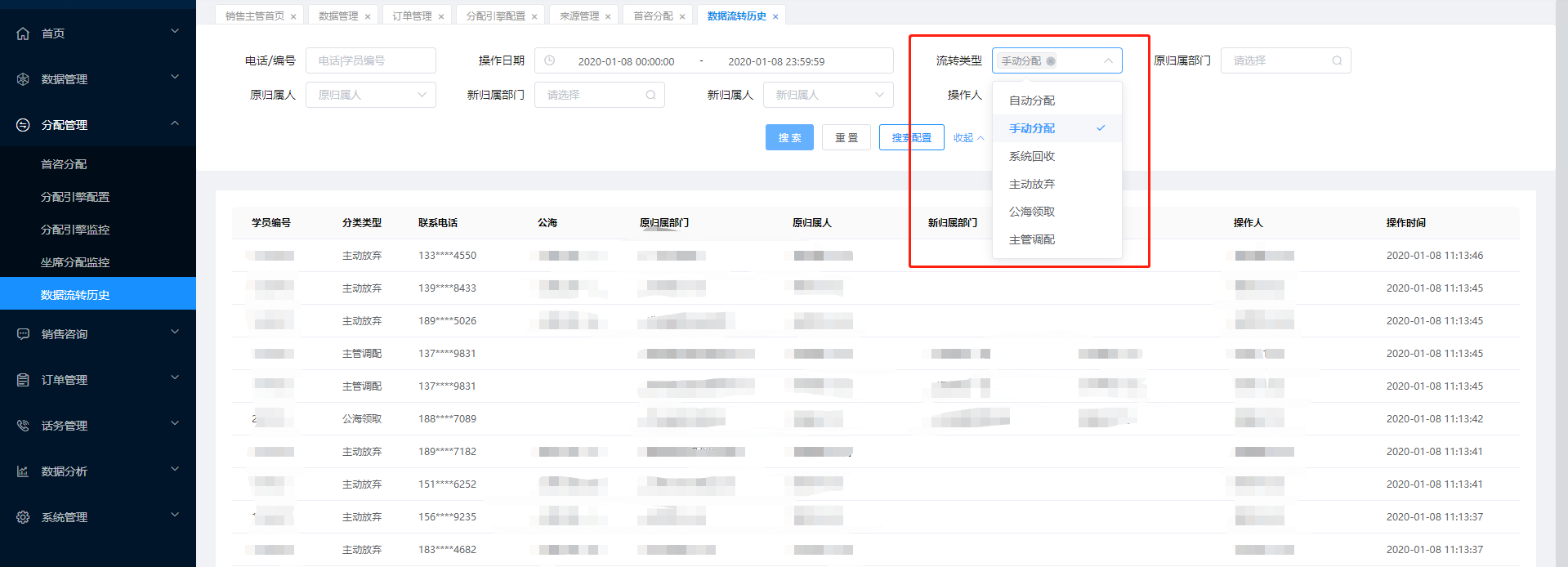
Task: Click the 销售咨询 chat icon
Action: point(23,334)
